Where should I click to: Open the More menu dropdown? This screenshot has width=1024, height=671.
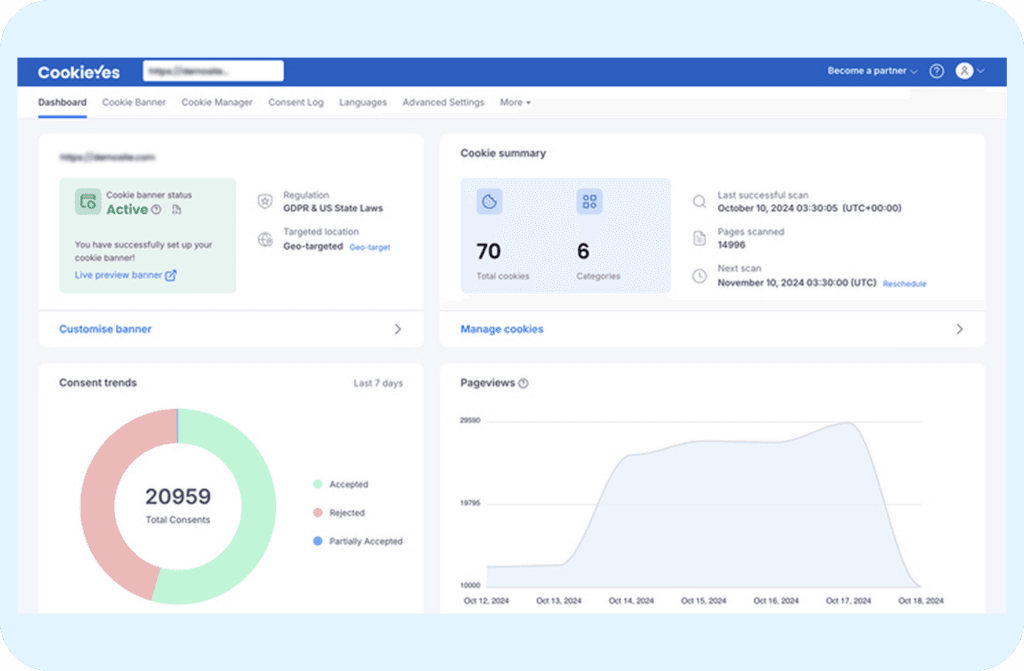(x=515, y=103)
